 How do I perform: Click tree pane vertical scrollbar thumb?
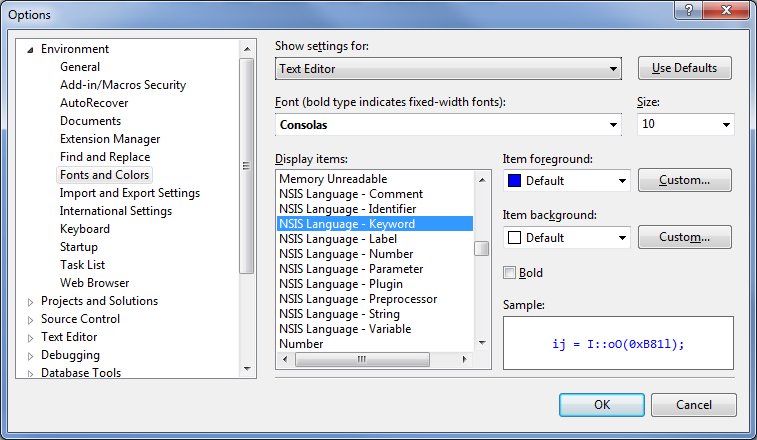(x=247, y=166)
